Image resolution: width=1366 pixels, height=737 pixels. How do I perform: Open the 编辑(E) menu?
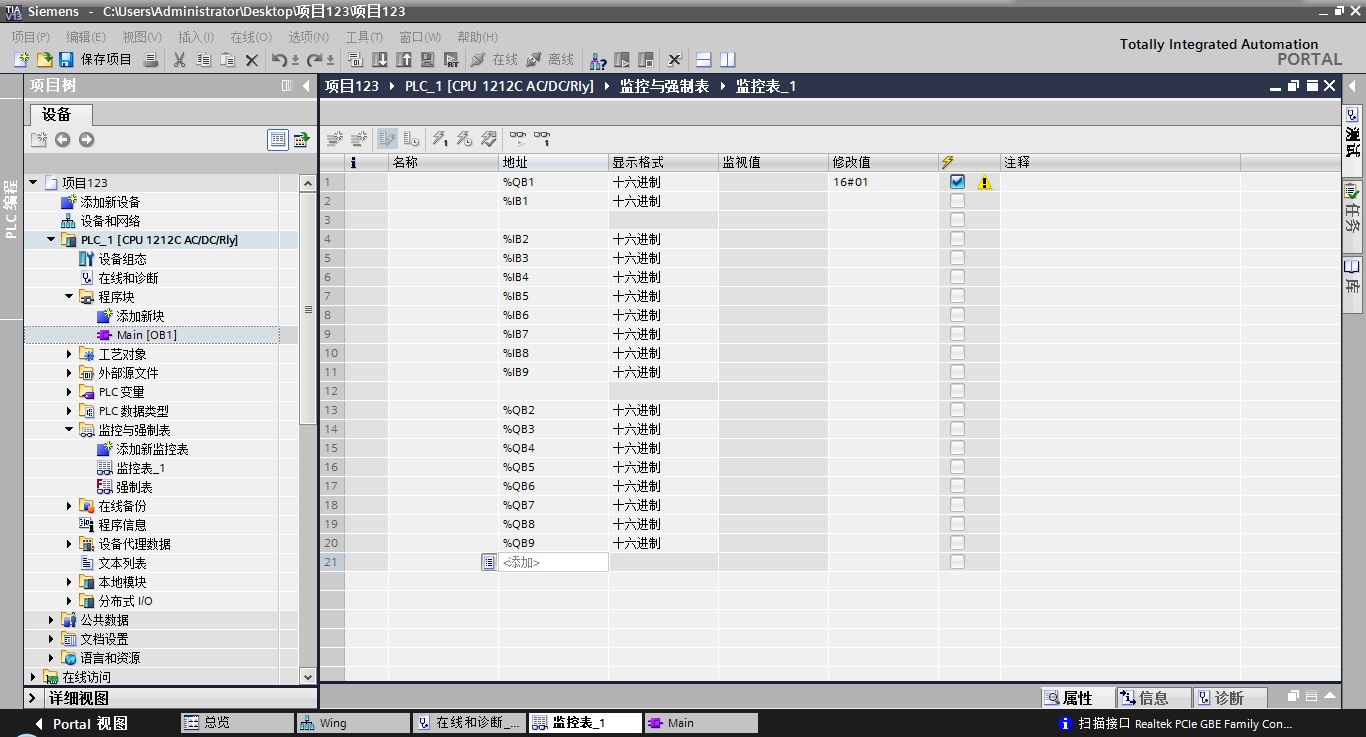pyautogui.click(x=86, y=37)
